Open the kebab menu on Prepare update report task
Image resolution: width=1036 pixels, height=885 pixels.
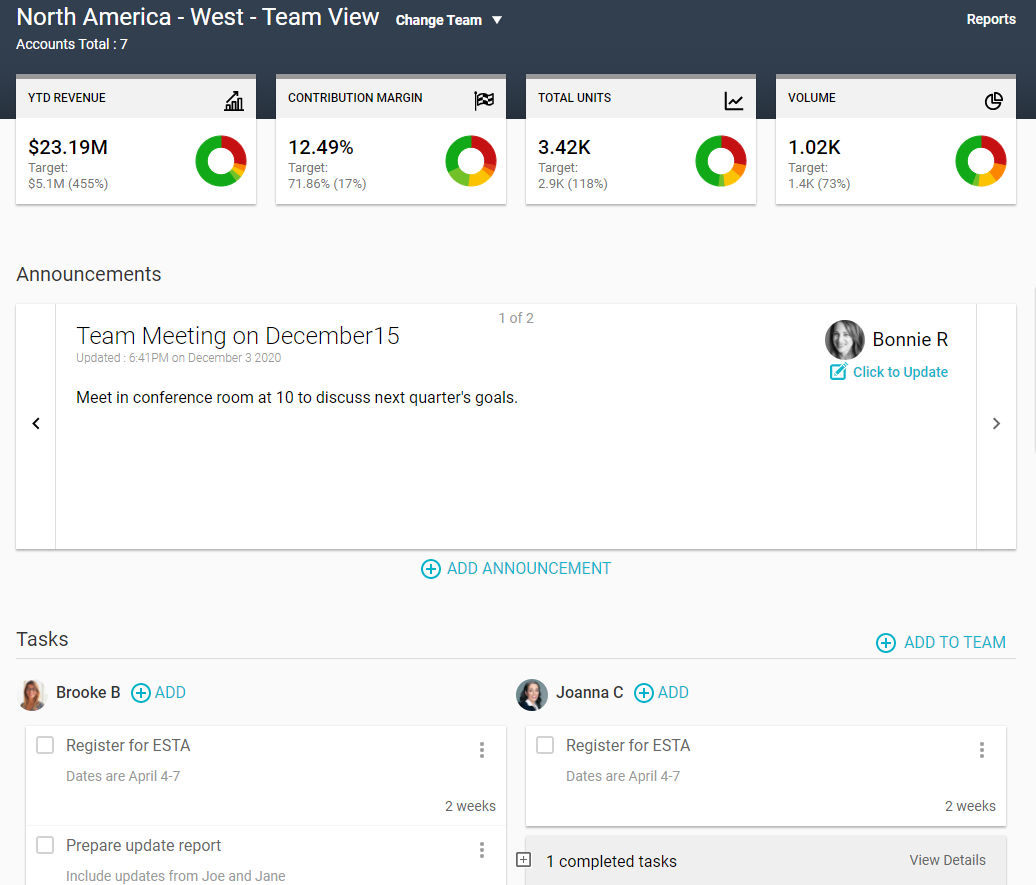[482, 849]
